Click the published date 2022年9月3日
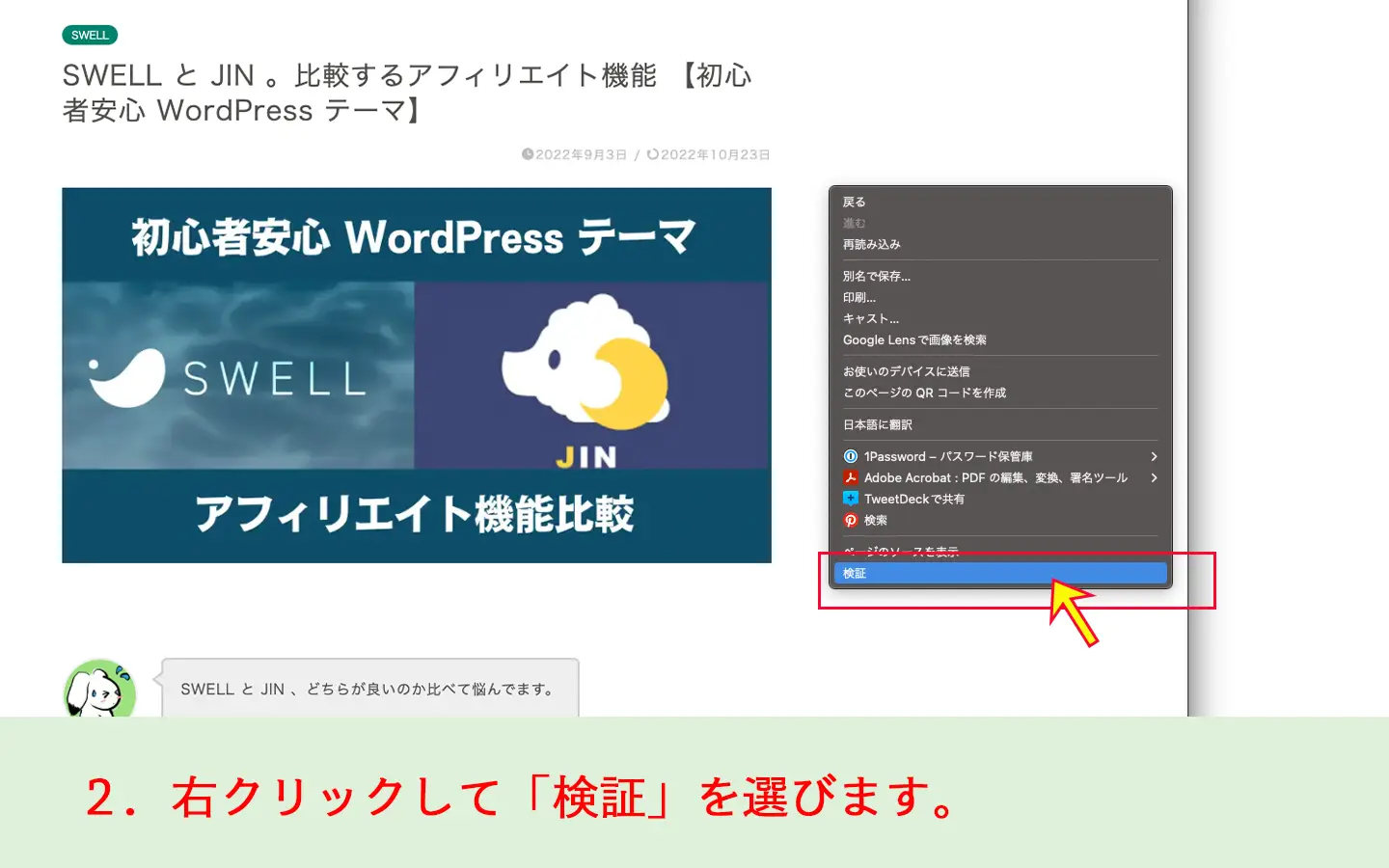Screen dimensions: 1389x868 pyautogui.click(x=581, y=154)
